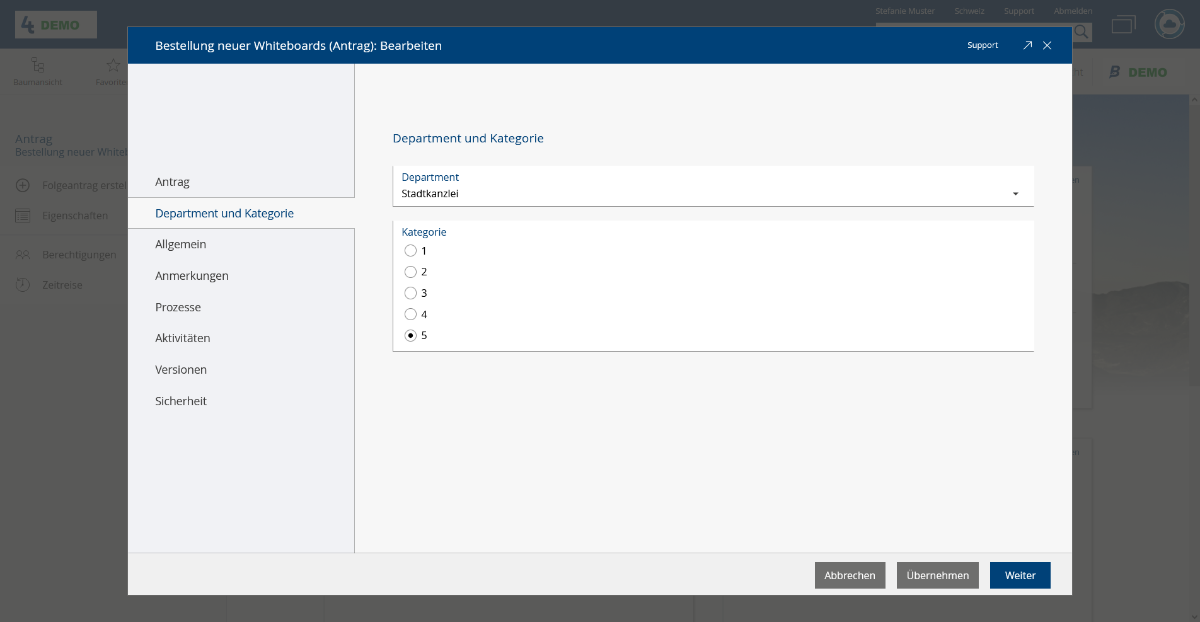Select Kategorie option 5

[x=410, y=335]
